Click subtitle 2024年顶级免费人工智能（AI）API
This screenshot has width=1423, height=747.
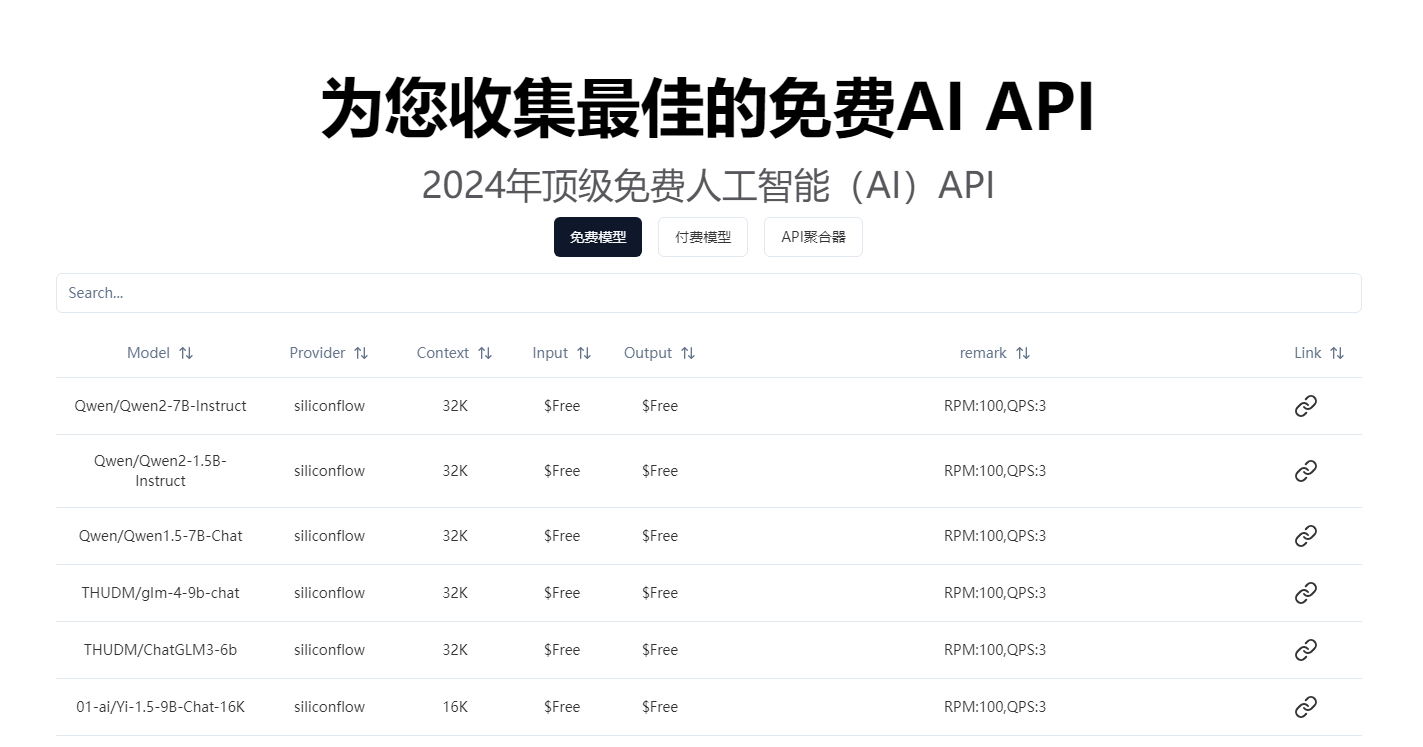709,185
